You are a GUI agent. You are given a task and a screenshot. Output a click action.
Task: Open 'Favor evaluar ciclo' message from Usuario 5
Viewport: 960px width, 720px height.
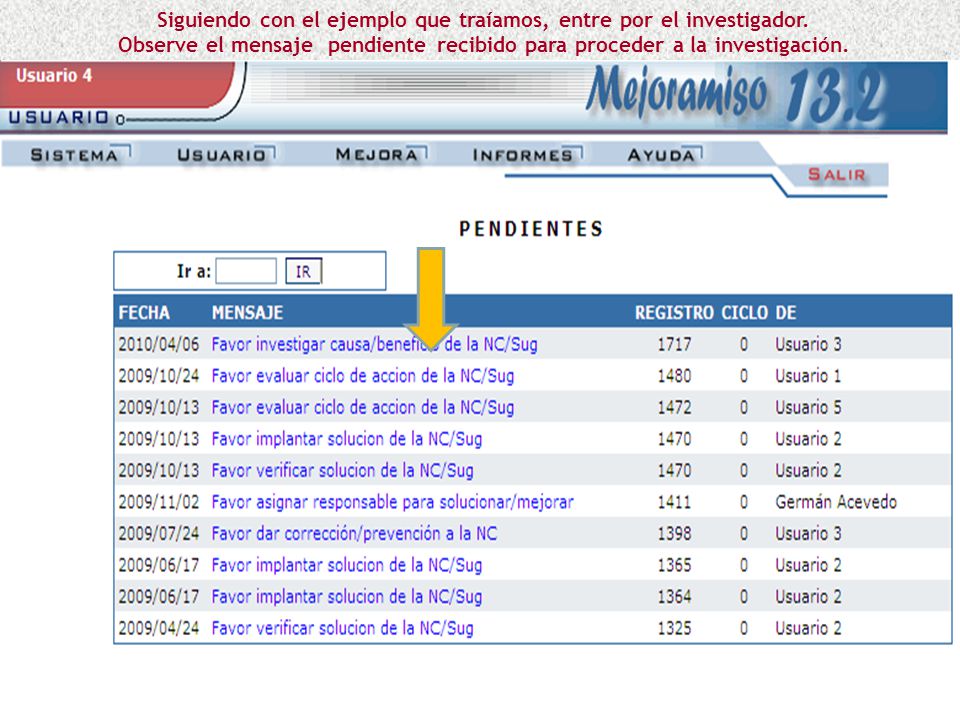pos(362,407)
